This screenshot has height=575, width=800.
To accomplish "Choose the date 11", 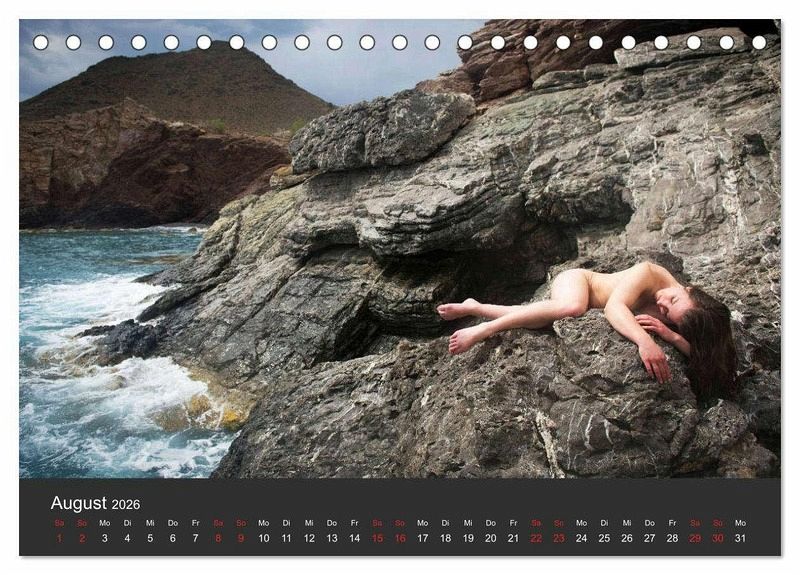I will (286, 538).
